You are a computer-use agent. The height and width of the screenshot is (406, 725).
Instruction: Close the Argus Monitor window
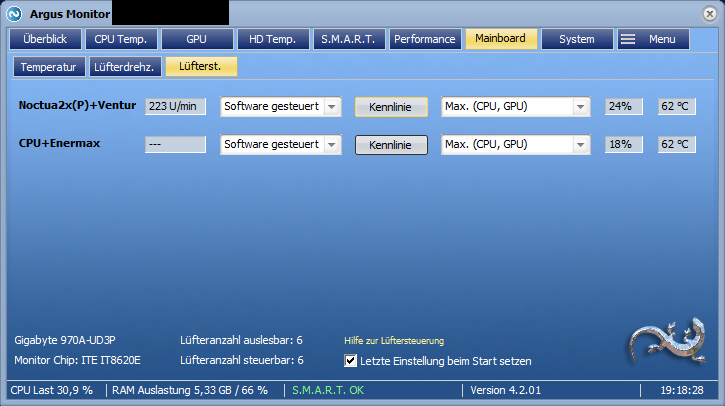709,14
